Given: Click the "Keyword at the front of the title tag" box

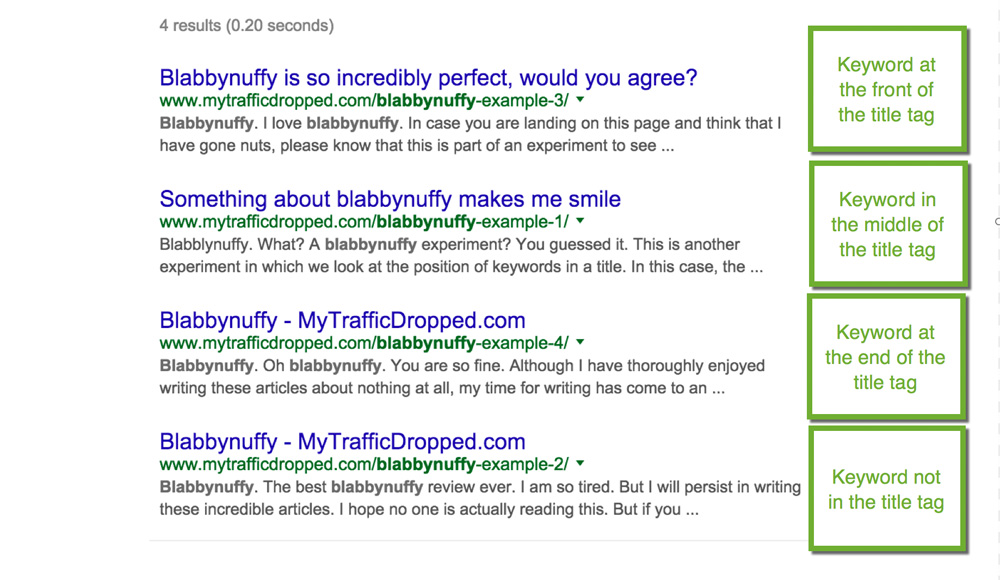Looking at the screenshot, I should pyautogui.click(x=886, y=90).
